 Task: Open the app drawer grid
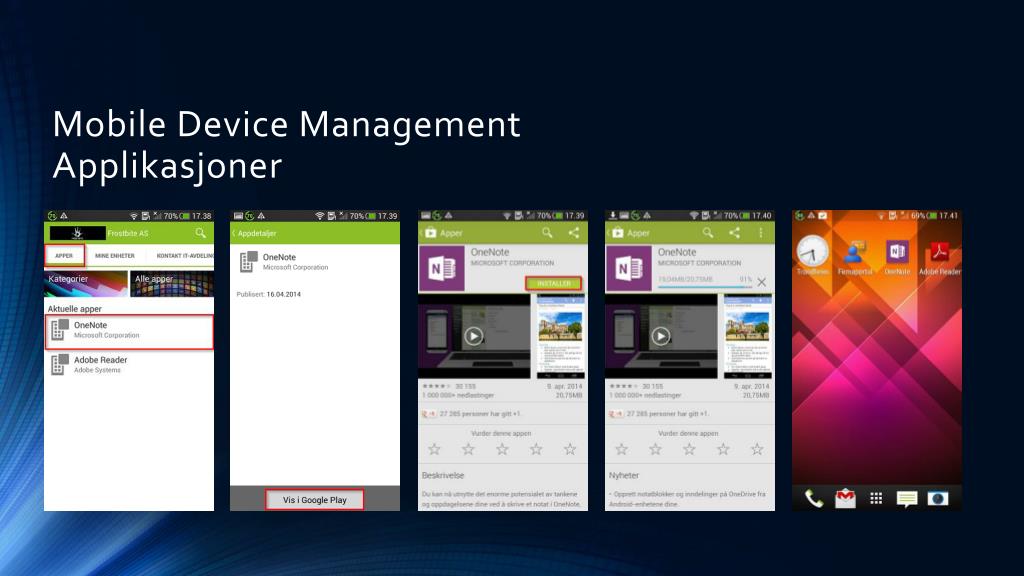point(876,499)
